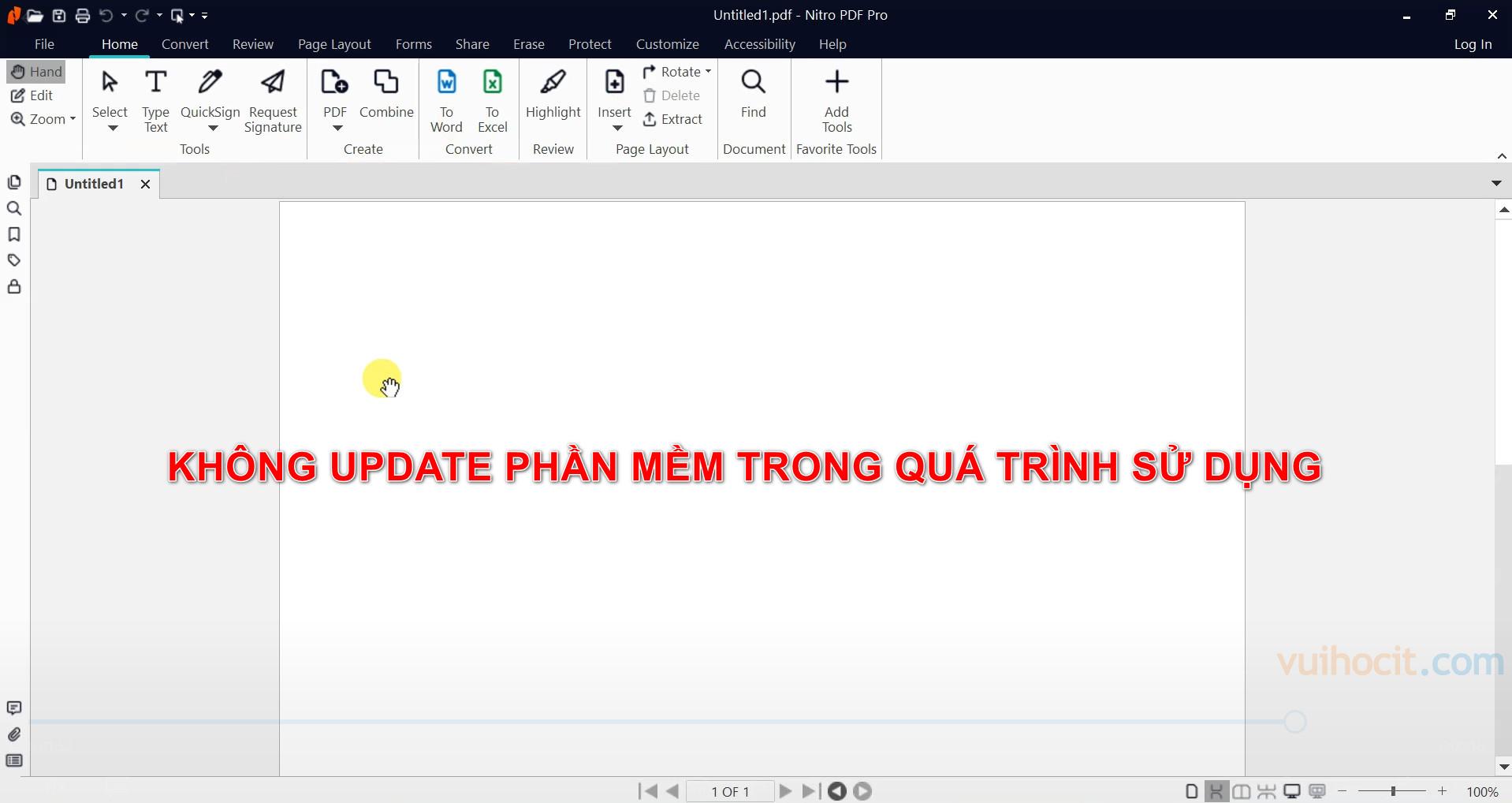Go to the first page
The image size is (1512, 803).
[648, 791]
